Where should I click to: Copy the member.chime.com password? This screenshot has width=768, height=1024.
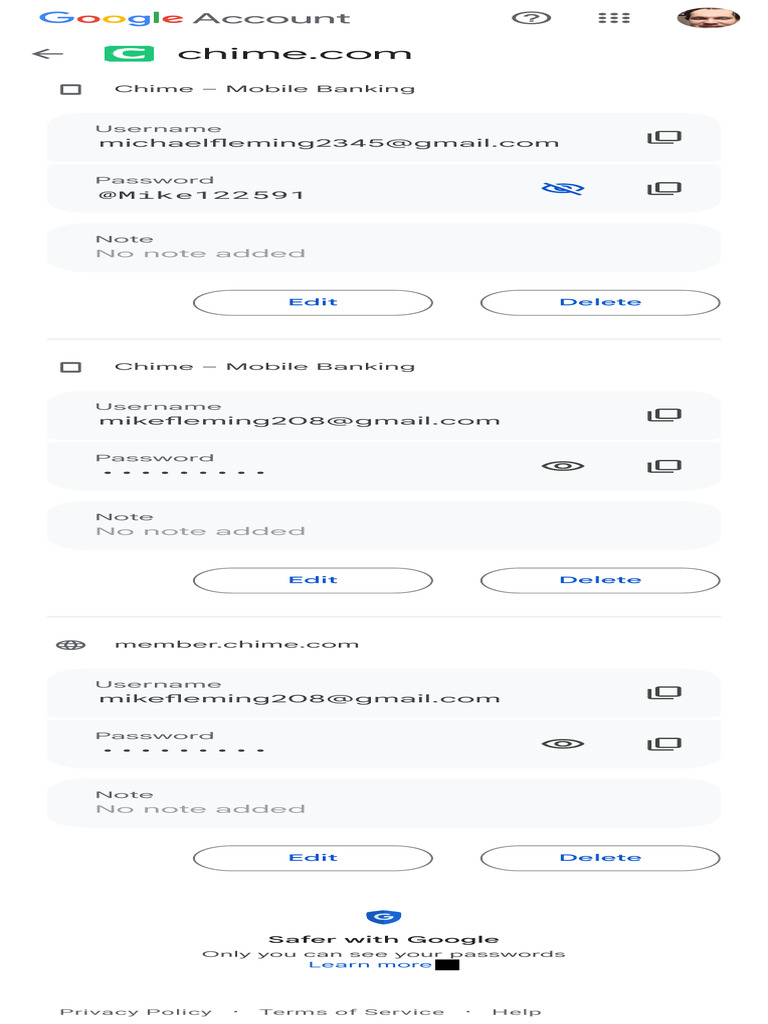(663, 744)
